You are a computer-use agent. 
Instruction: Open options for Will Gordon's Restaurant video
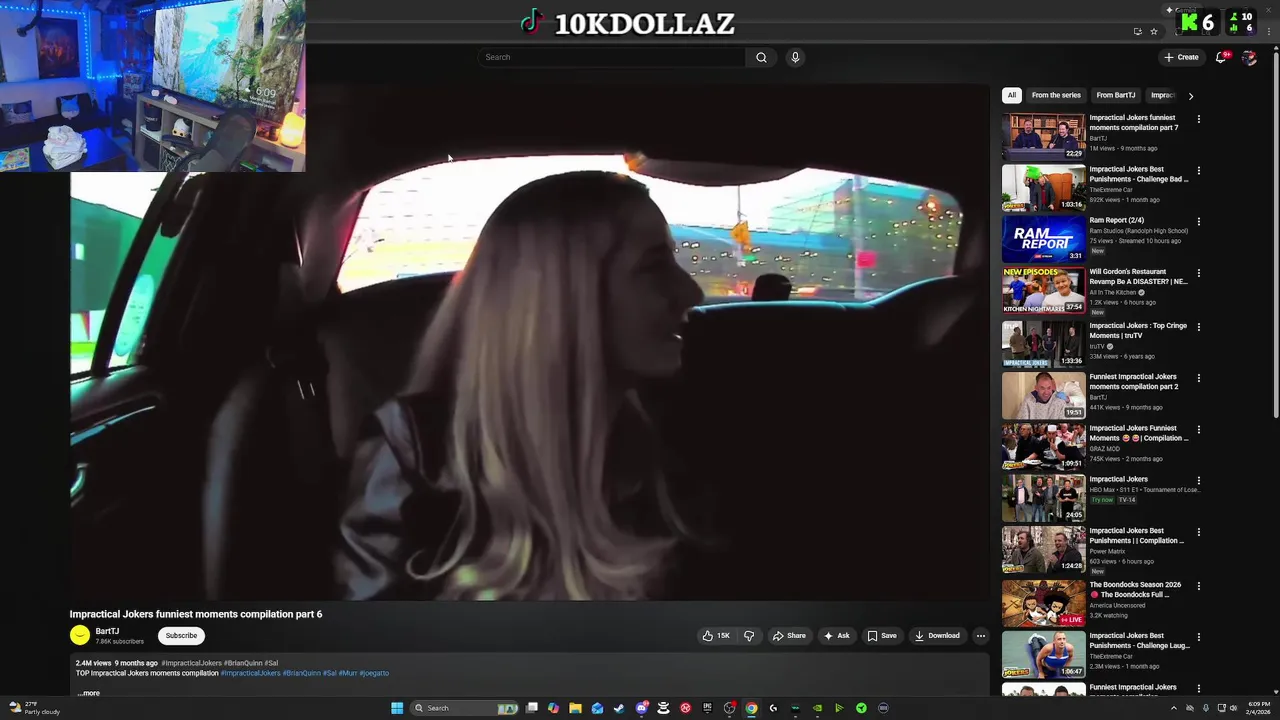pos(1198,273)
